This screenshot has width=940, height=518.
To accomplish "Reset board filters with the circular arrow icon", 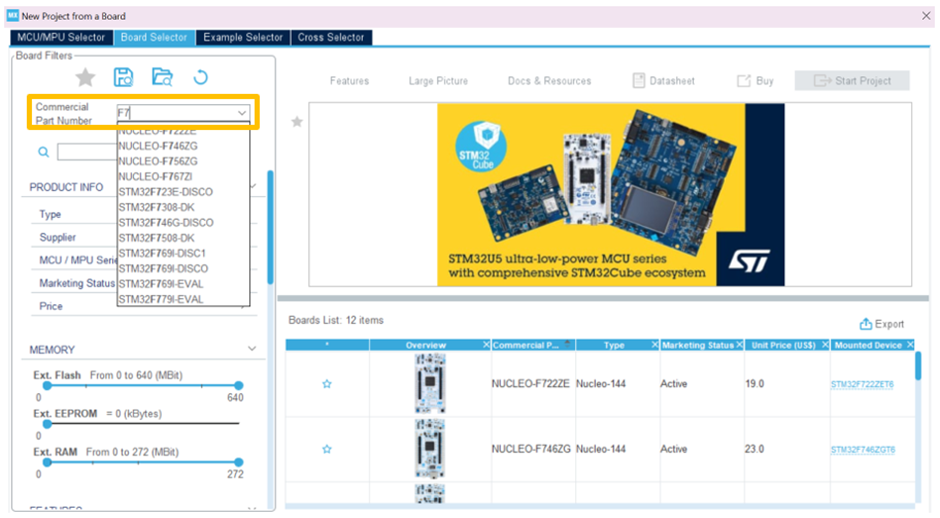I will [x=200, y=77].
